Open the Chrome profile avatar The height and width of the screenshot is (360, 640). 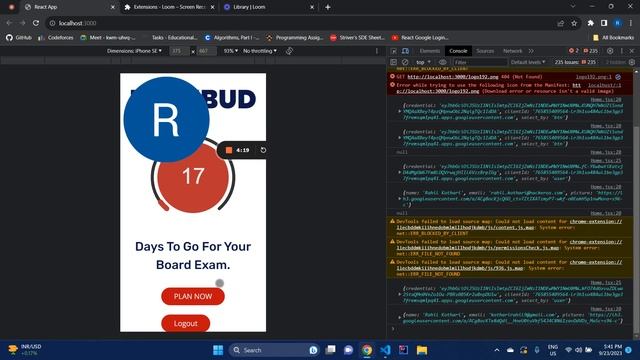click(618, 23)
